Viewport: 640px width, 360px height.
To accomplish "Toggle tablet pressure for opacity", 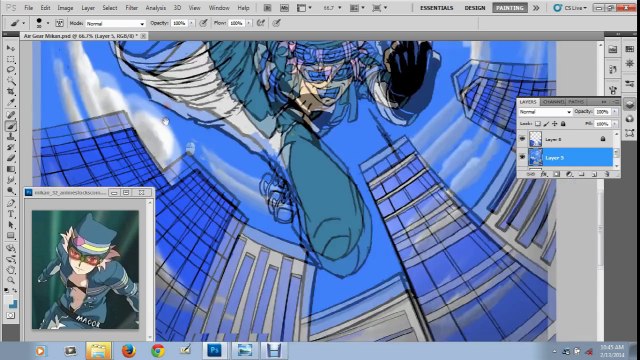I will click(x=203, y=23).
